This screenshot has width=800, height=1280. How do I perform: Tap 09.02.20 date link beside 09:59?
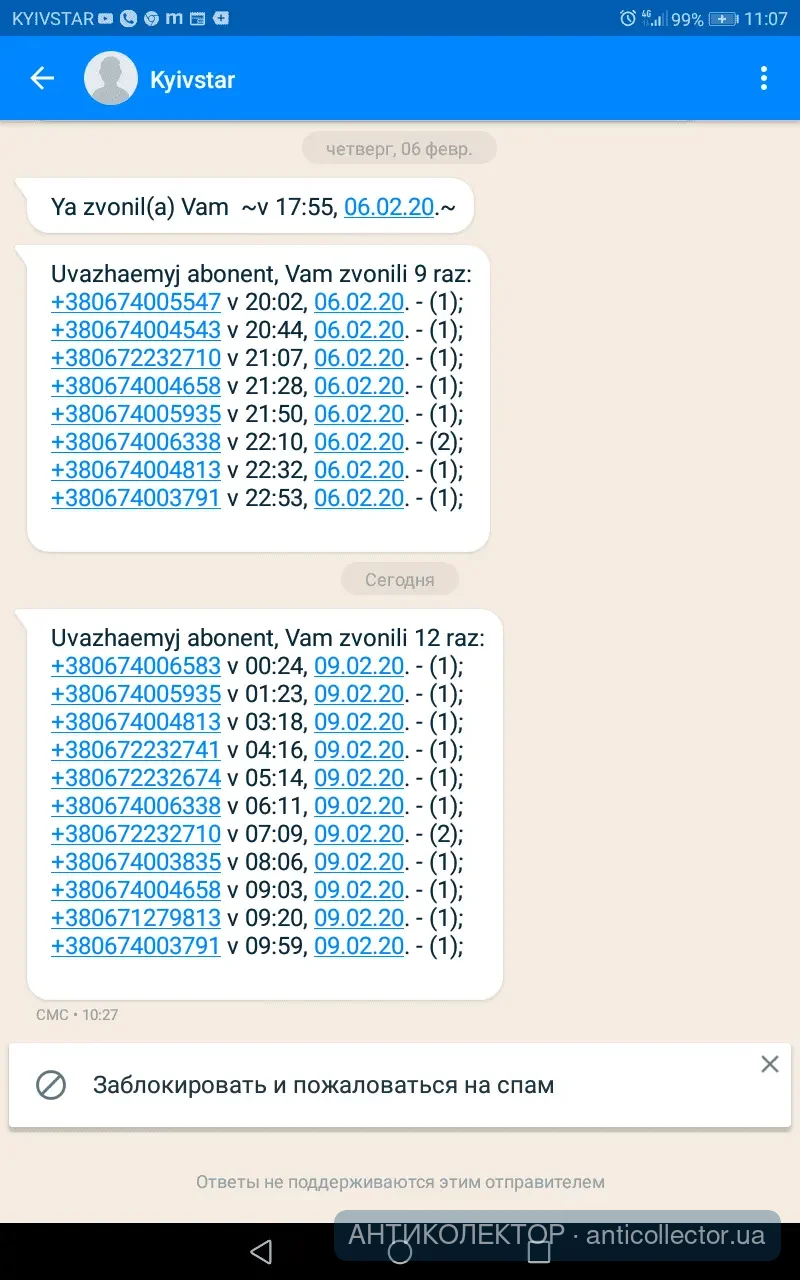pyautogui.click(x=359, y=946)
